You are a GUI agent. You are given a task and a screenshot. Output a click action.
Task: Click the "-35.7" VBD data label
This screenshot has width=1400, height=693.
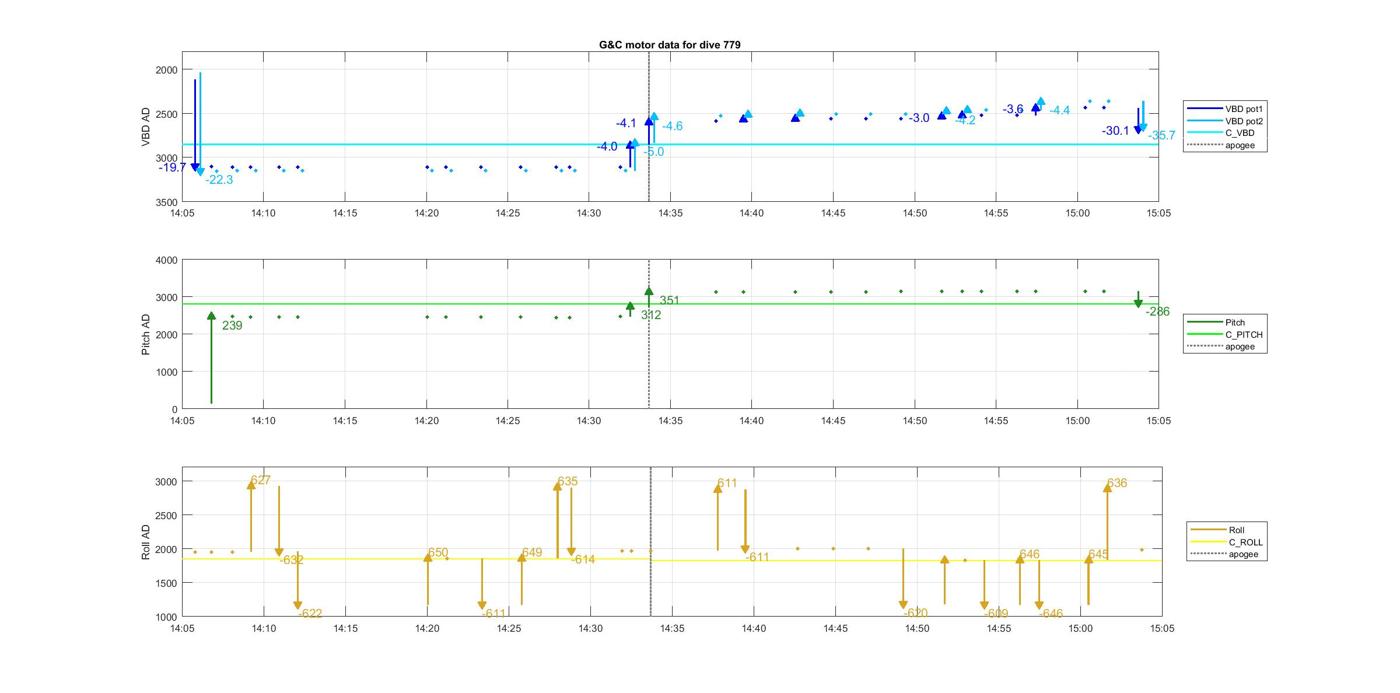pyautogui.click(x=1162, y=135)
